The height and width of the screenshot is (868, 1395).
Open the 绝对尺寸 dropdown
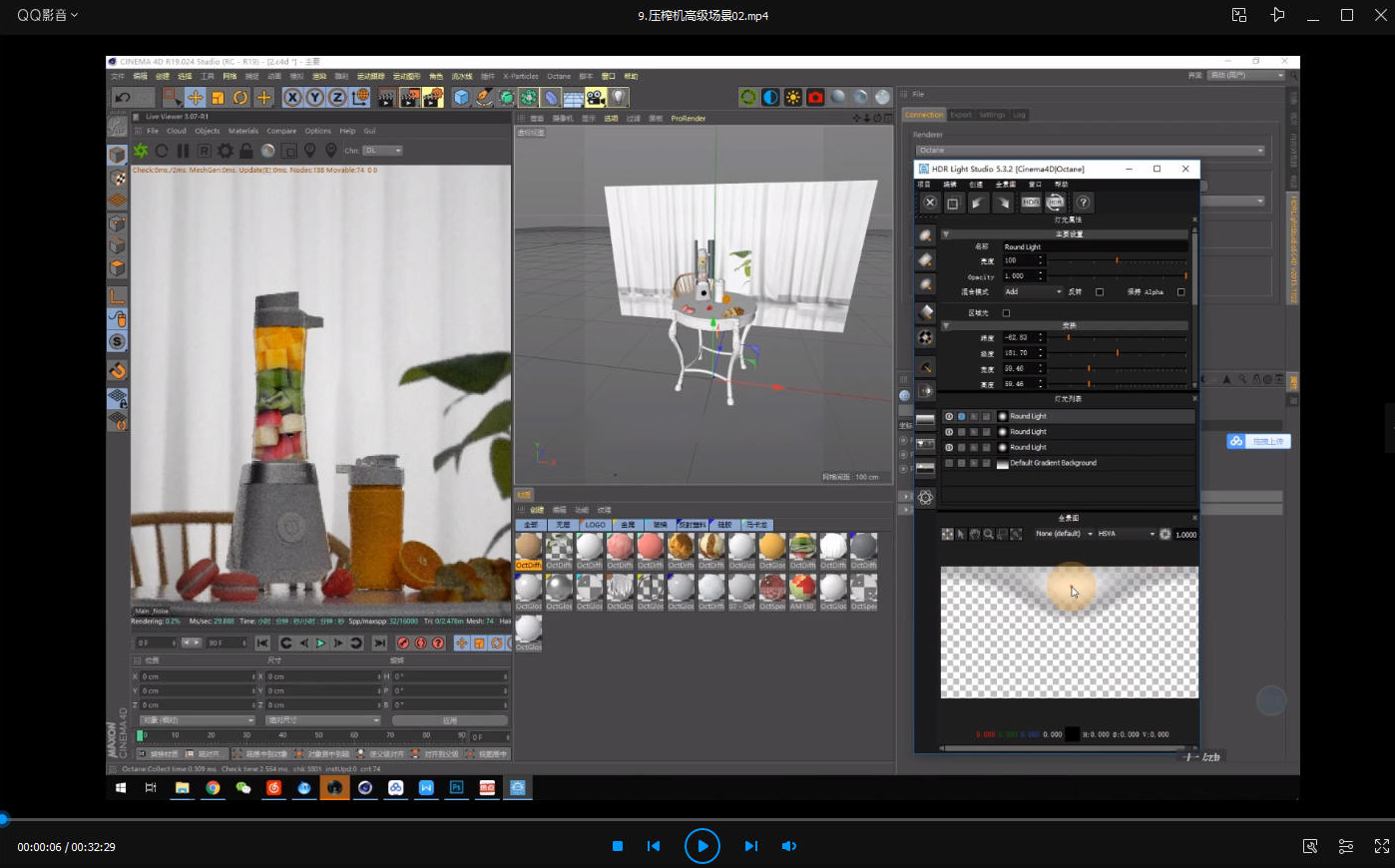point(323,720)
